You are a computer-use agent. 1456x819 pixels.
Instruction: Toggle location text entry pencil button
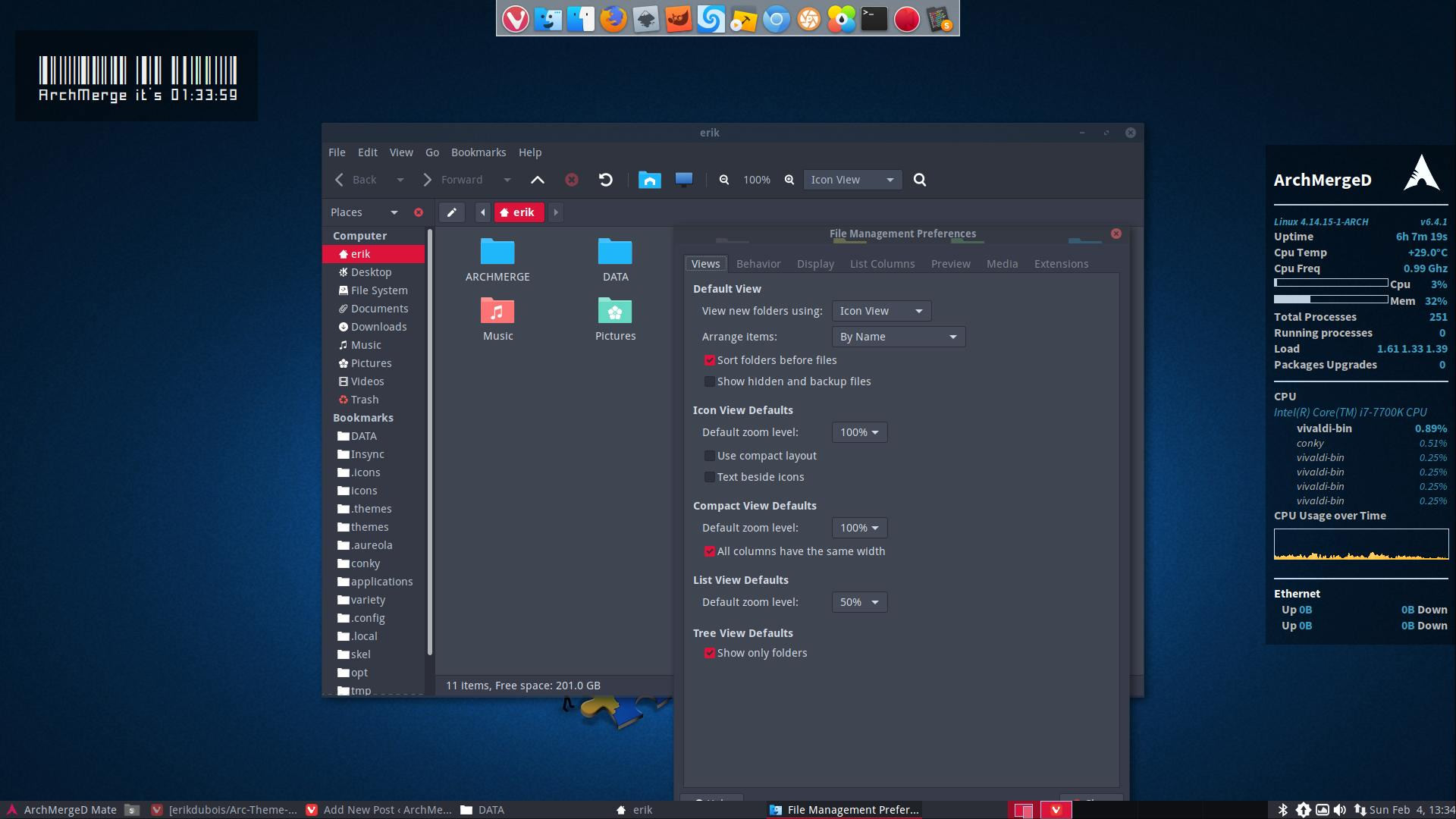[x=452, y=212]
